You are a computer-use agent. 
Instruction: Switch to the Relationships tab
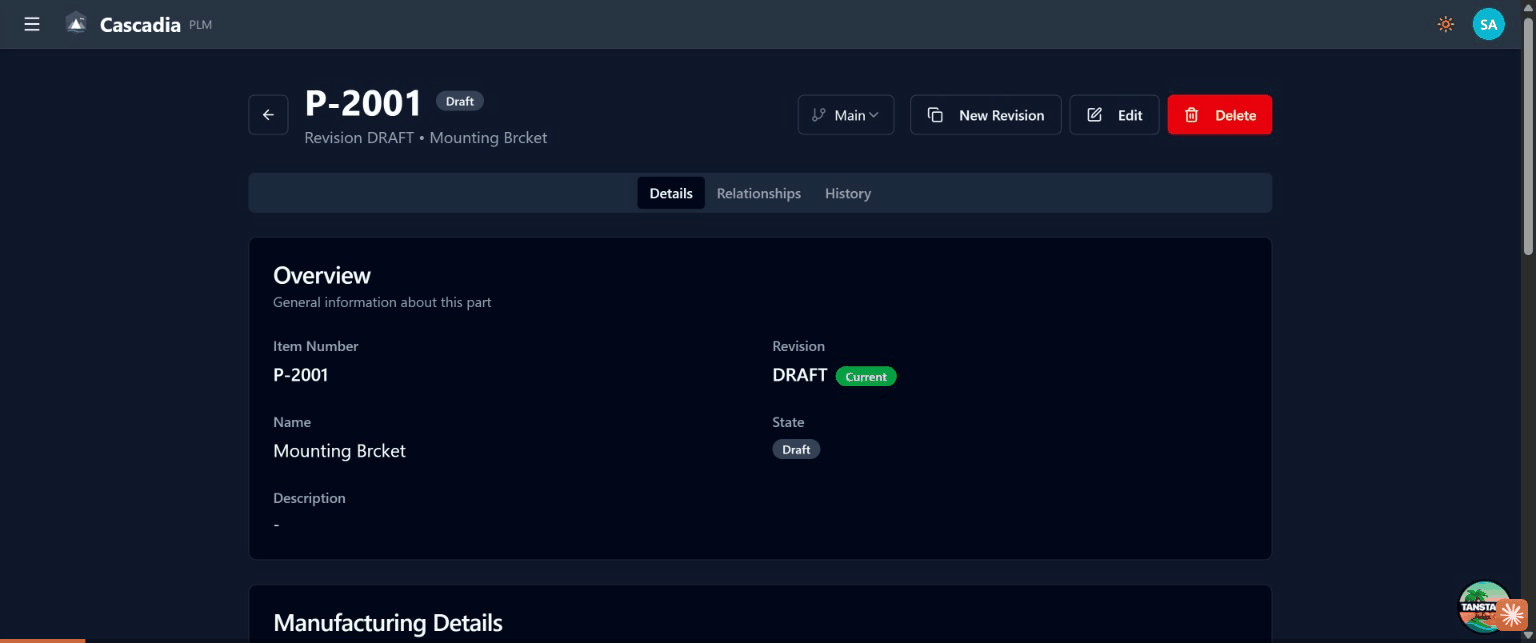coord(758,193)
